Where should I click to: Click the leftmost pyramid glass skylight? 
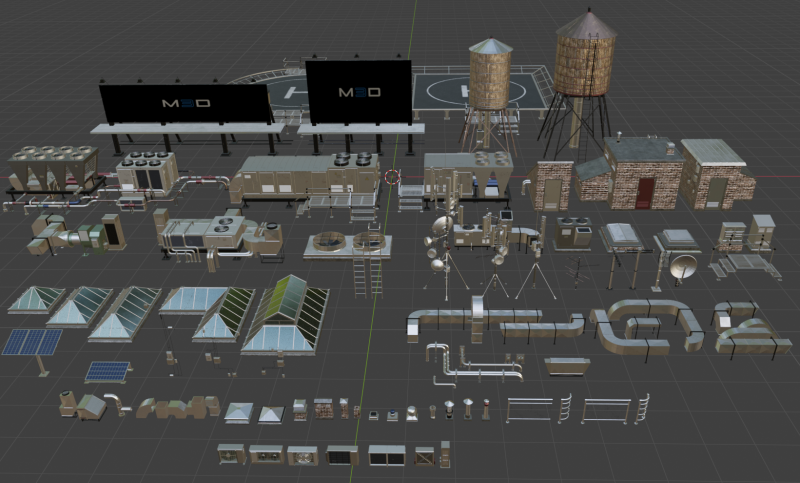pyautogui.click(x=36, y=300)
